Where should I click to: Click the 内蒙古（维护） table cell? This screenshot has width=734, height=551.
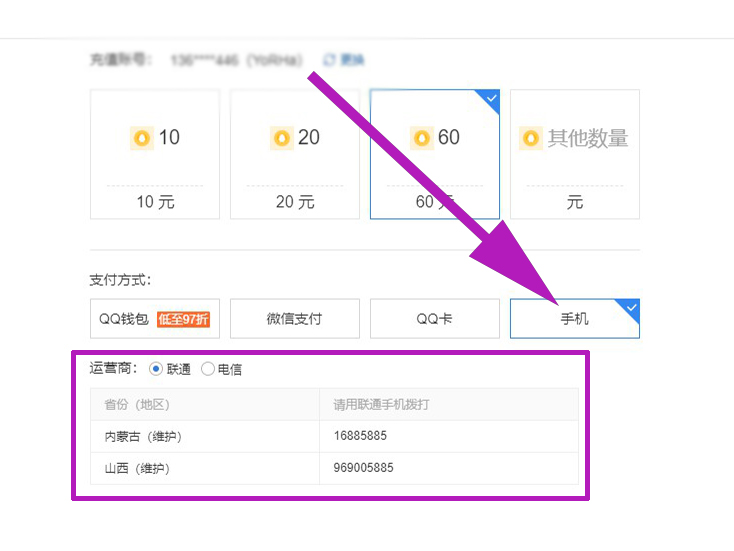(205, 436)
